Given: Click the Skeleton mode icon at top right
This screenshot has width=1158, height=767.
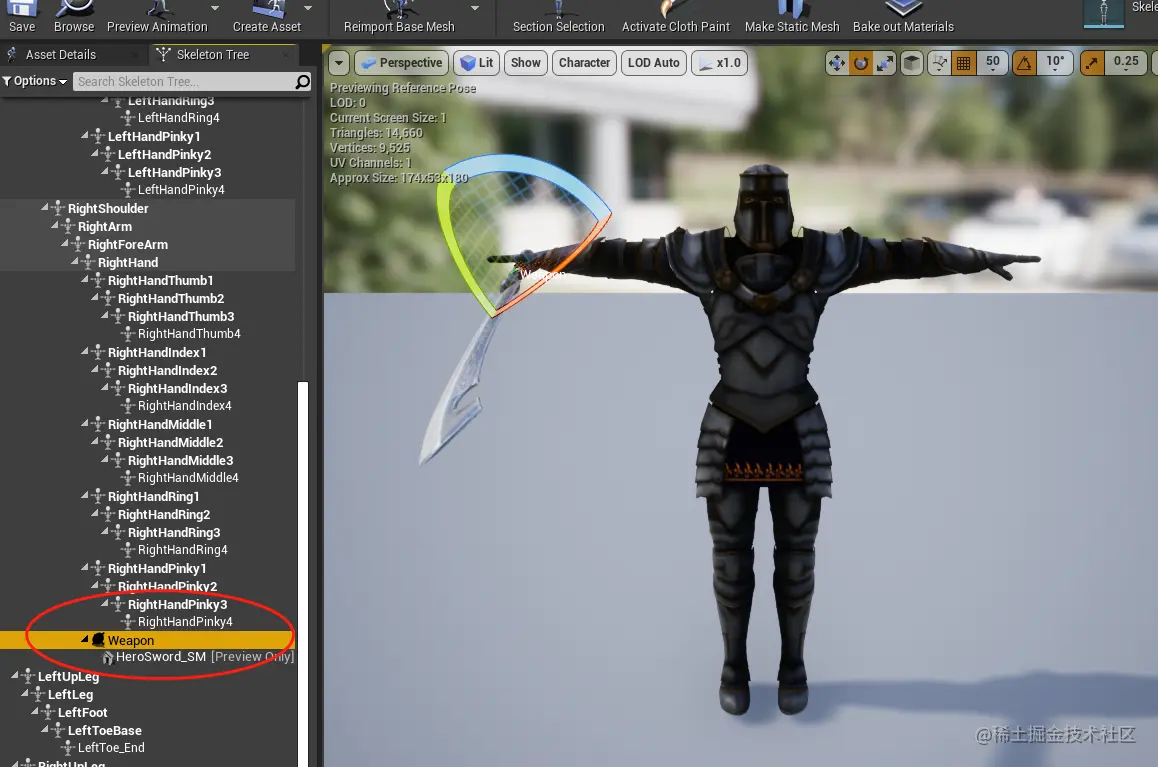Looking at the screenshot, I should [x=1103, y=13].
